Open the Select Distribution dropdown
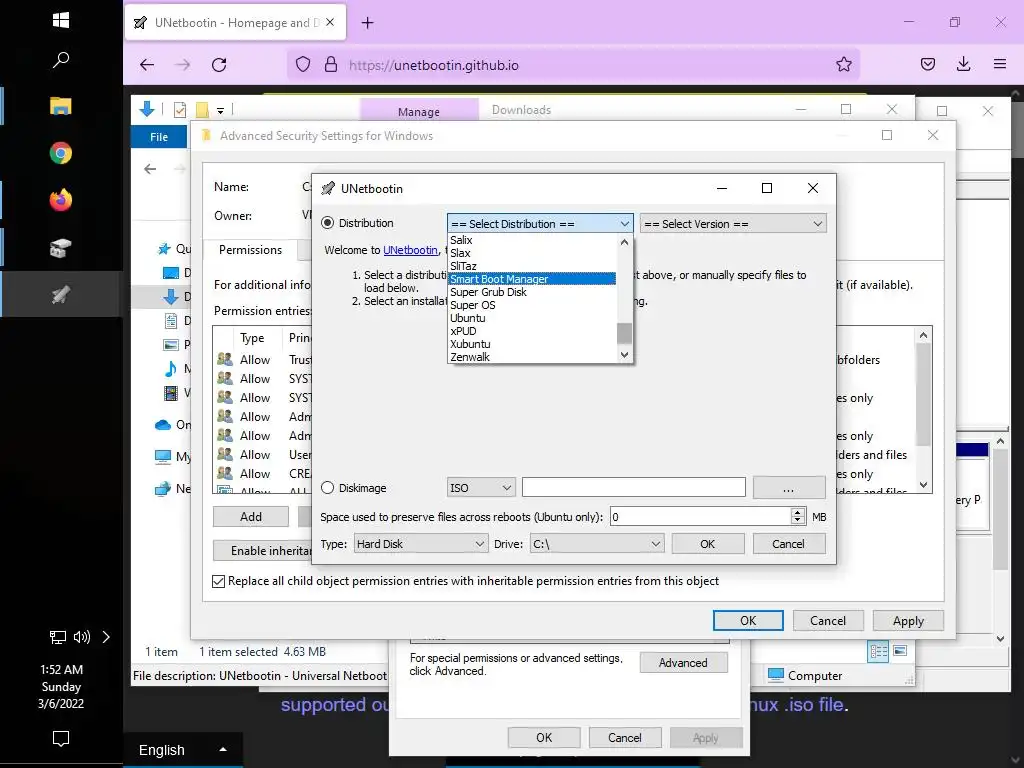The image size is (1024, 768). [x=540, y=224]
